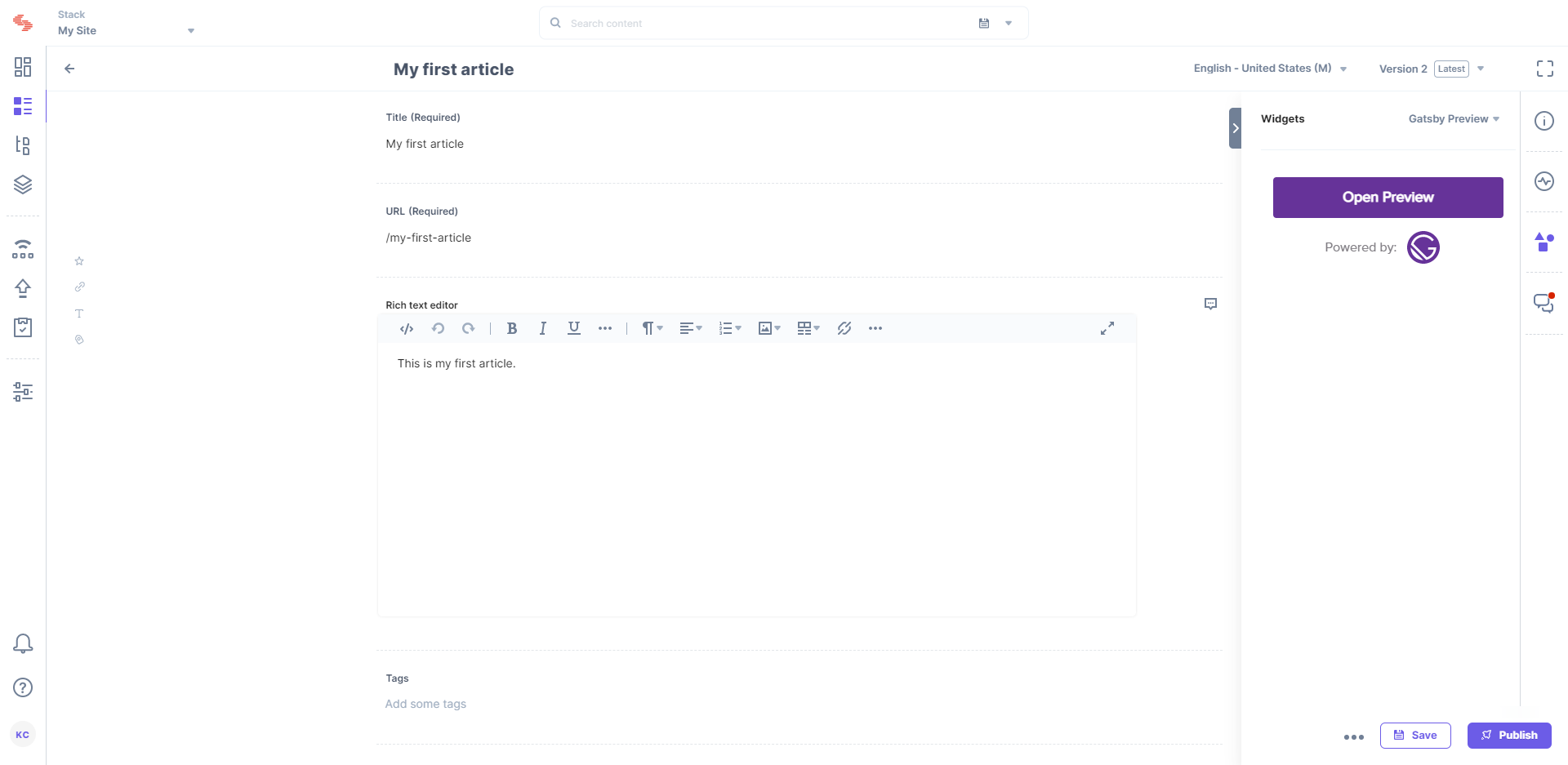Redo change in editor
The image size is (1568, 765).
(x=468, y=328)
